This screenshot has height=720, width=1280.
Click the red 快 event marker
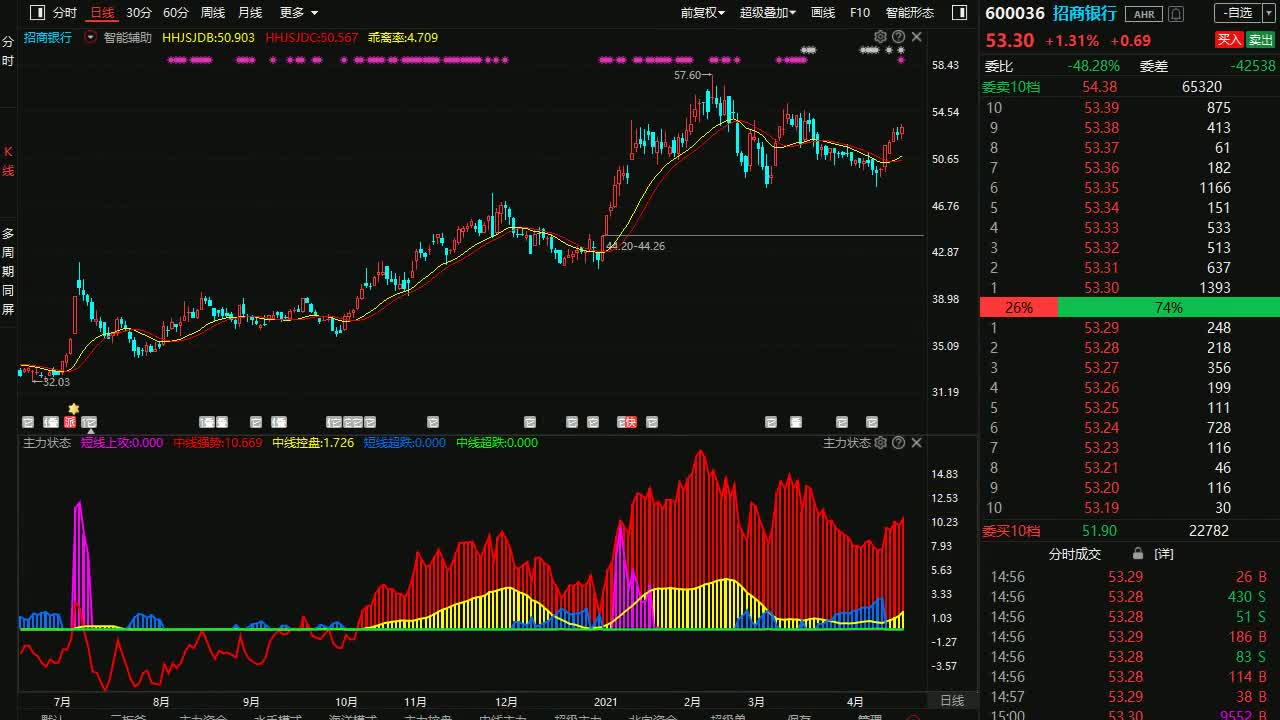pos(631,422)
